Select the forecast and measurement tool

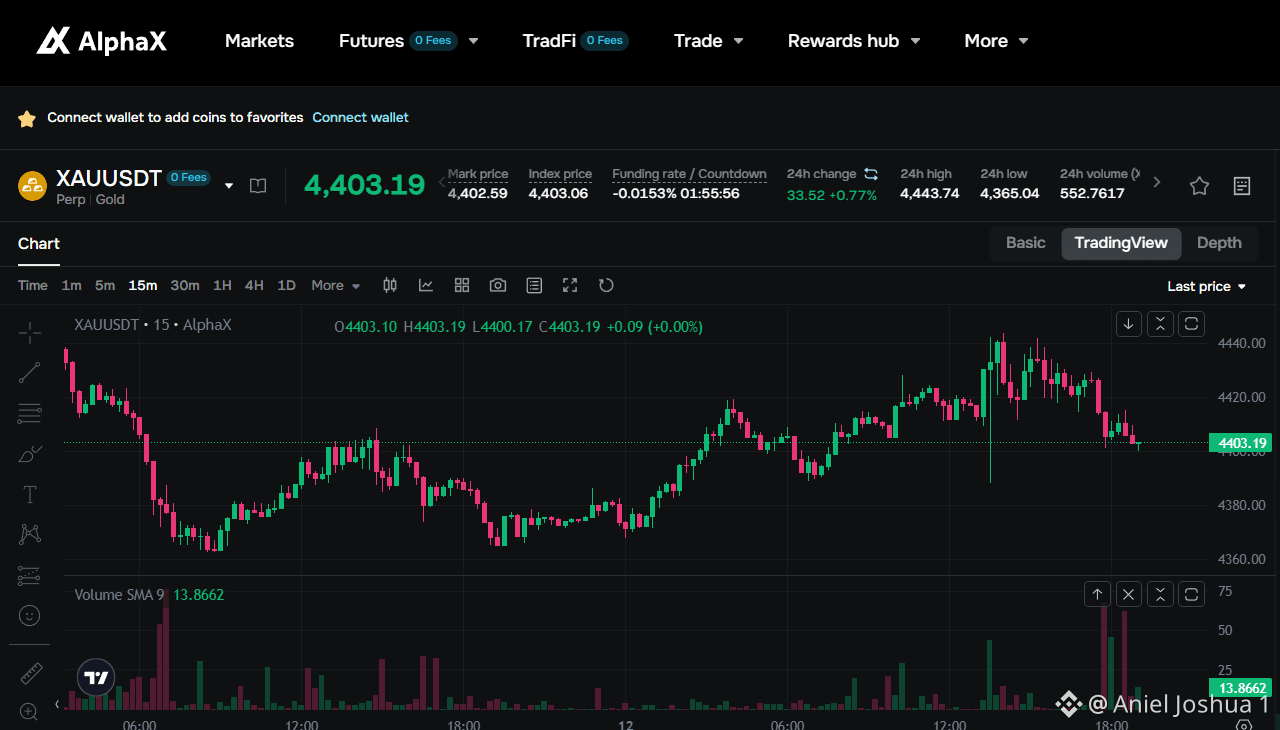pyautogui.click(x=30, y=575)
